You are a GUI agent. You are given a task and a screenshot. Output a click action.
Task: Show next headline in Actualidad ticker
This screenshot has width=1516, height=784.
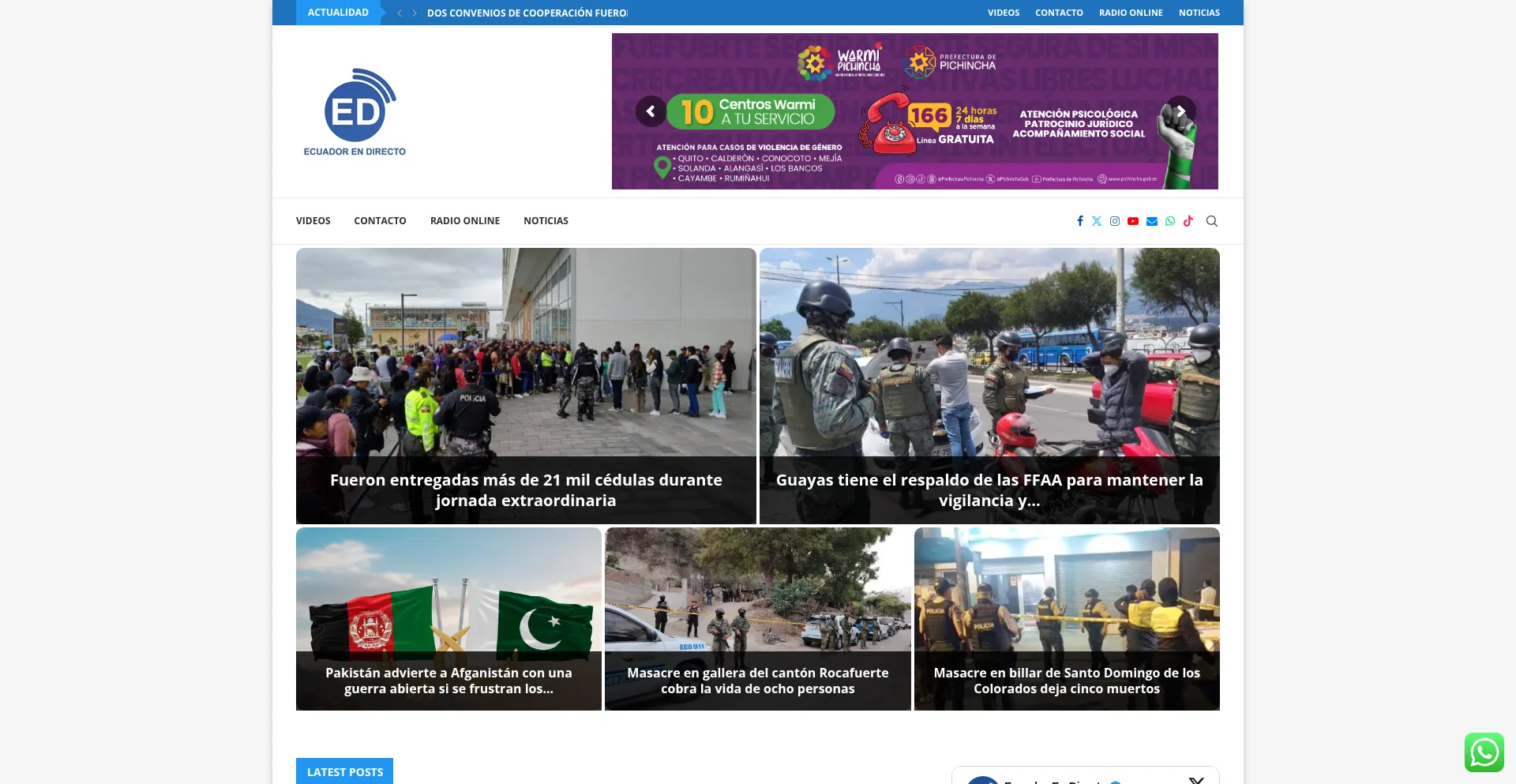coord(415,13)
